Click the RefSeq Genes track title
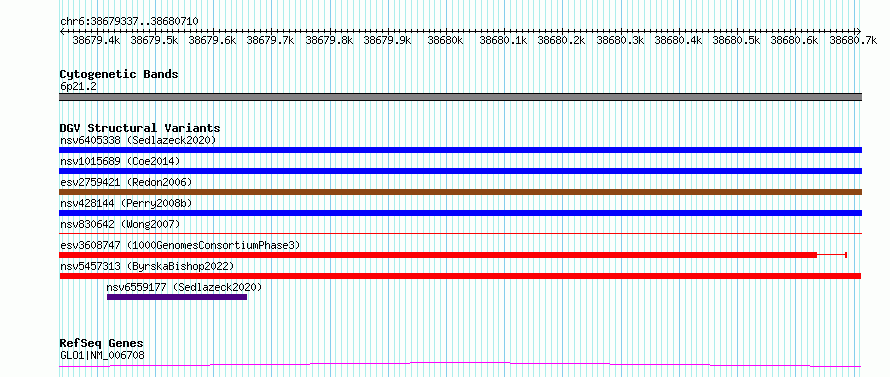 pyautogui.click(x=101, y=344)
